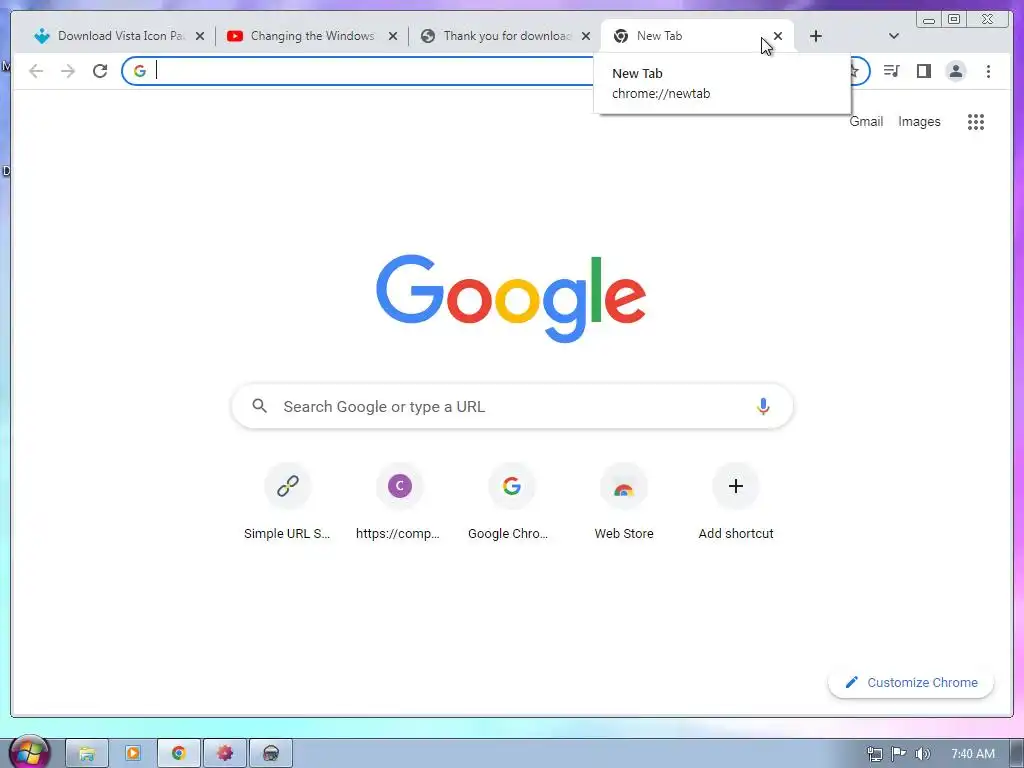Viewport: 1024px width, 768px height.
Task: Open the Google Chro... shortcut
Action: point(511,502)
